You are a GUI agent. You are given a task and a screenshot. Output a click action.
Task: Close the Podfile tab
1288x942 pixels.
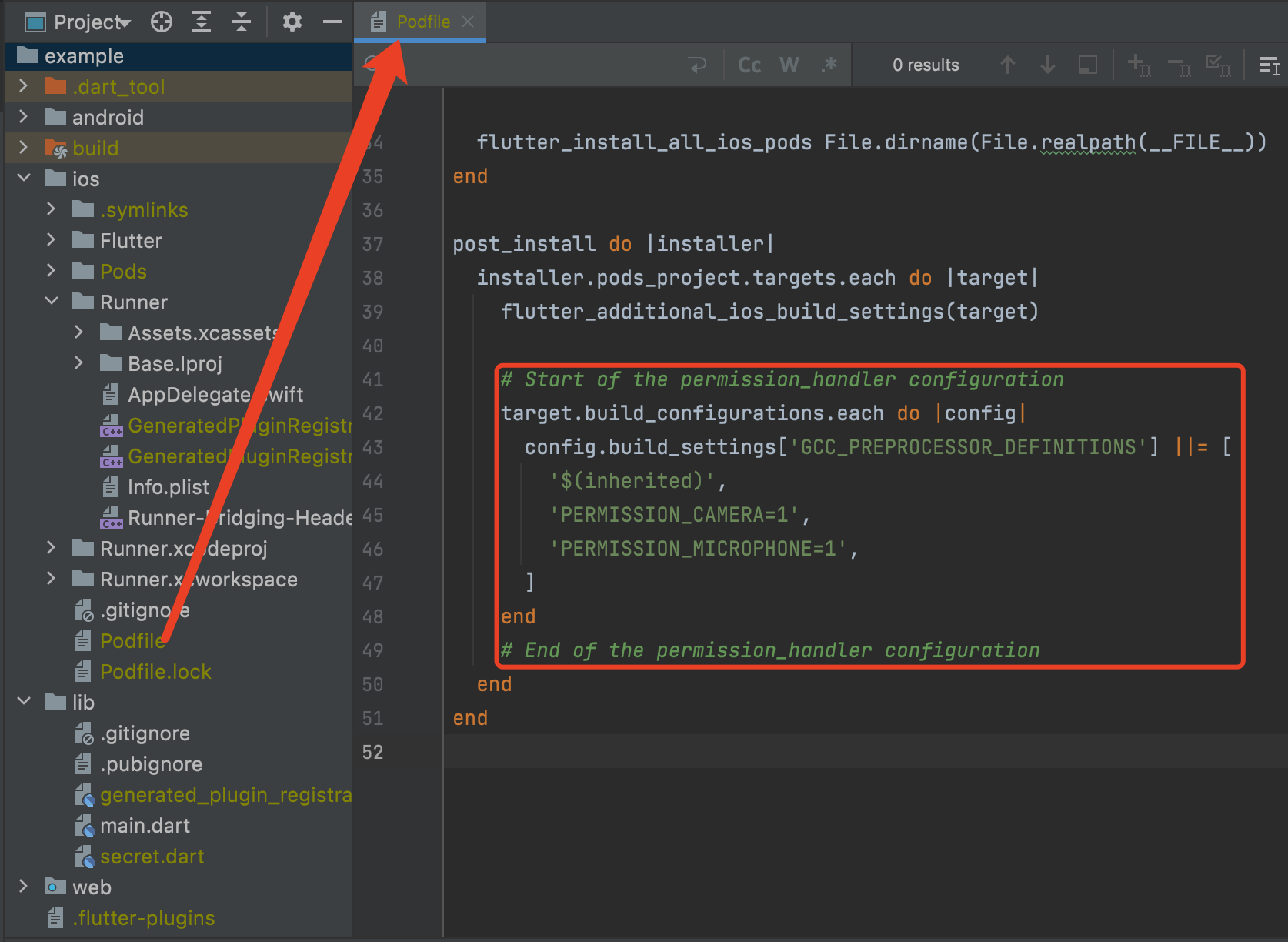click(468, 22)
